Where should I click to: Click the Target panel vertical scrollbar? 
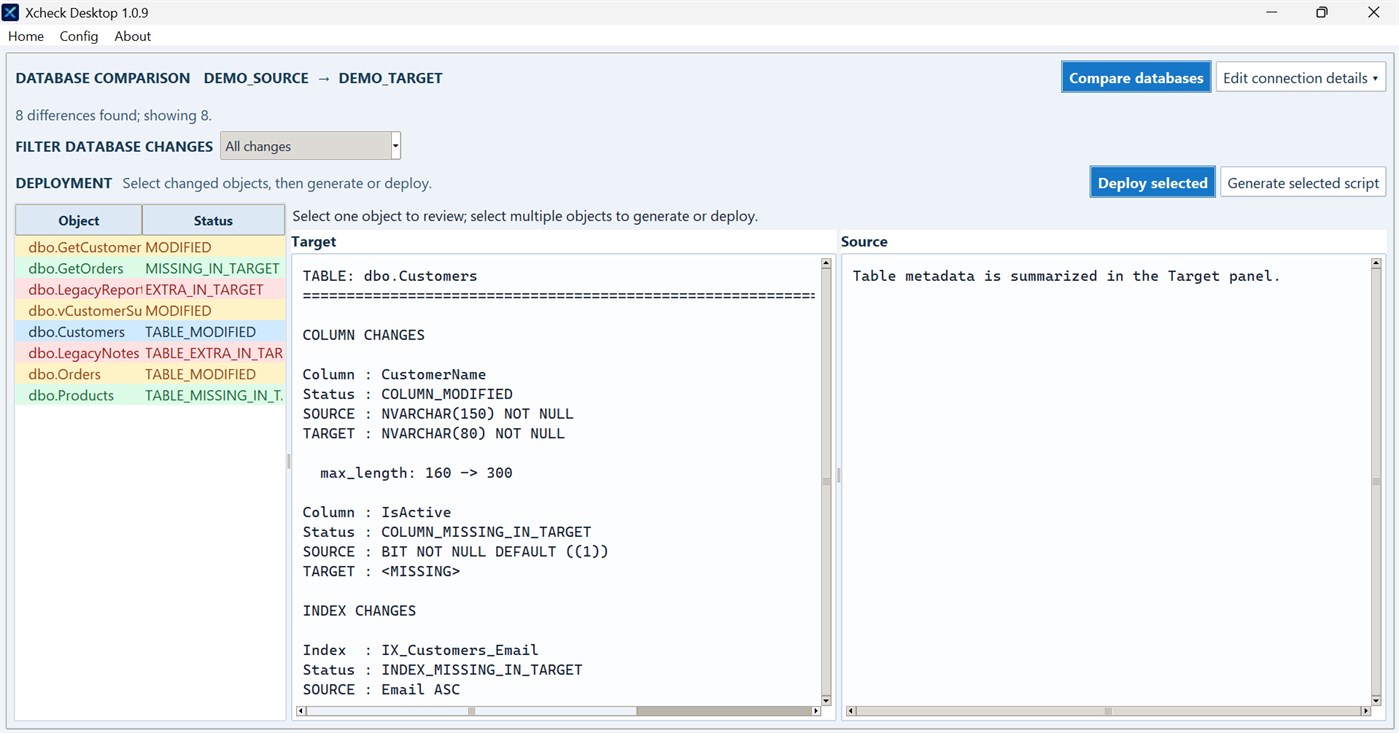click(826, 481)
